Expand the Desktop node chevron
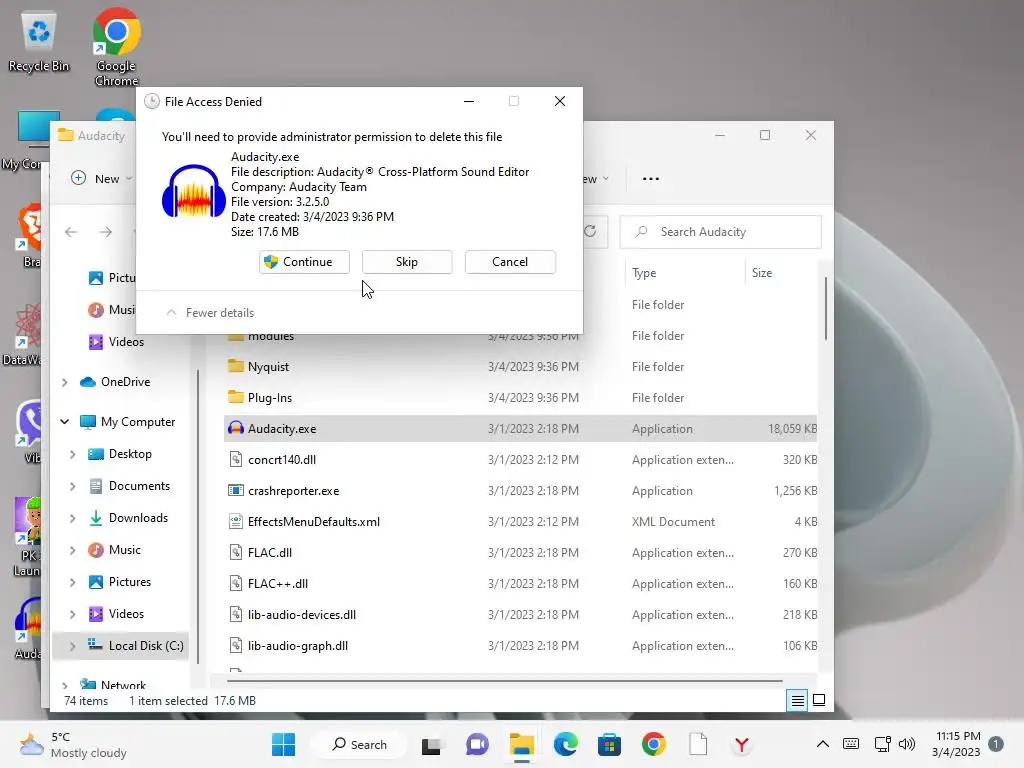This screenshot has height=768, width=1024. point(72,455)
